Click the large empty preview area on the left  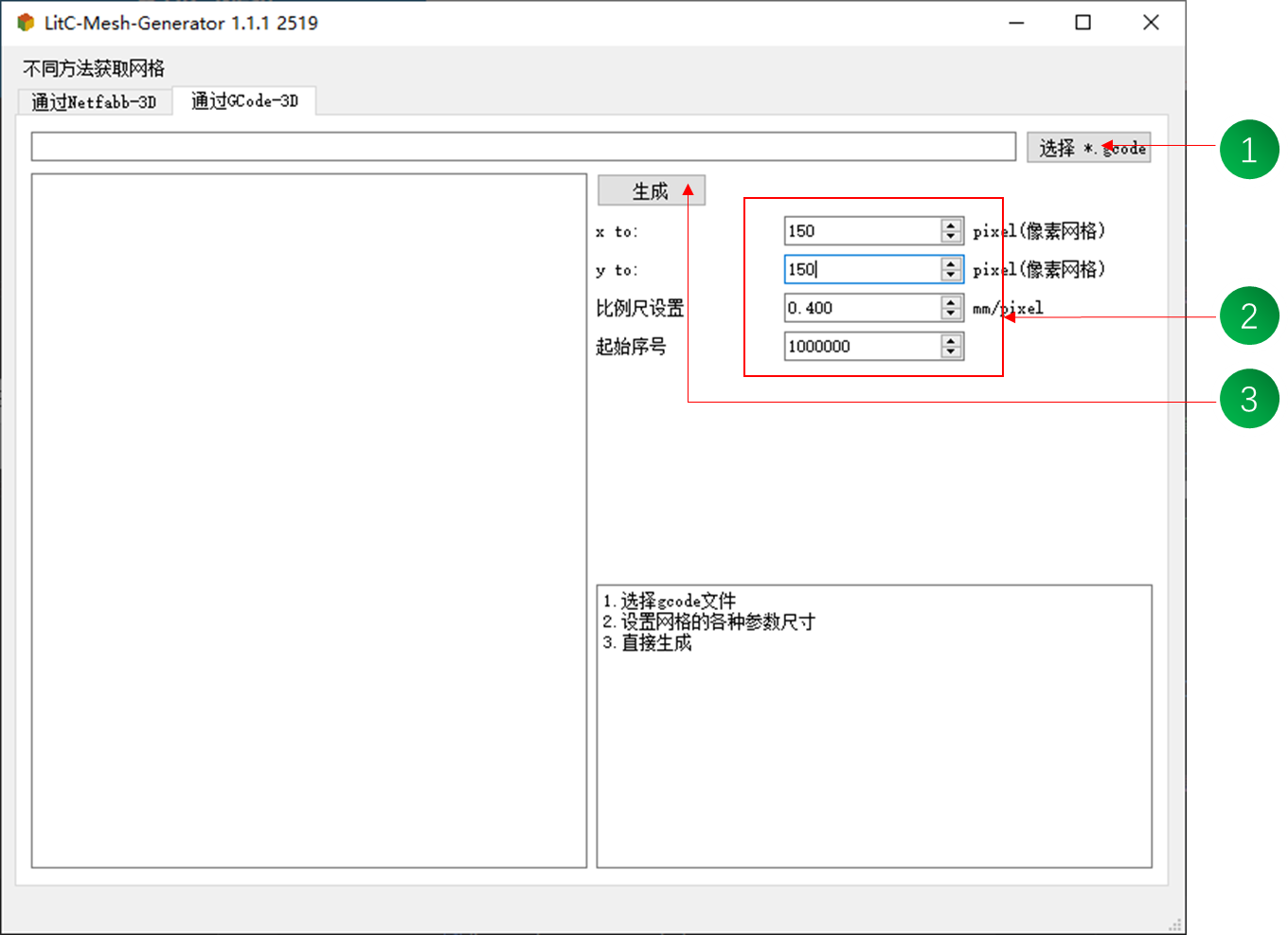(310, 521)
